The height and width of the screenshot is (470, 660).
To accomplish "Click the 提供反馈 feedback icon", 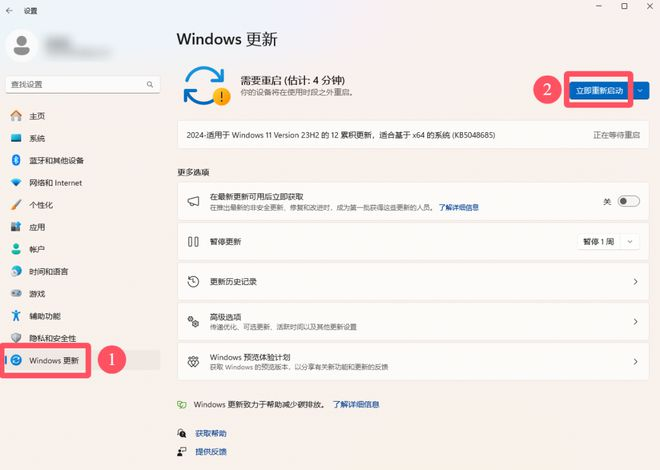I will coord(181,452).
